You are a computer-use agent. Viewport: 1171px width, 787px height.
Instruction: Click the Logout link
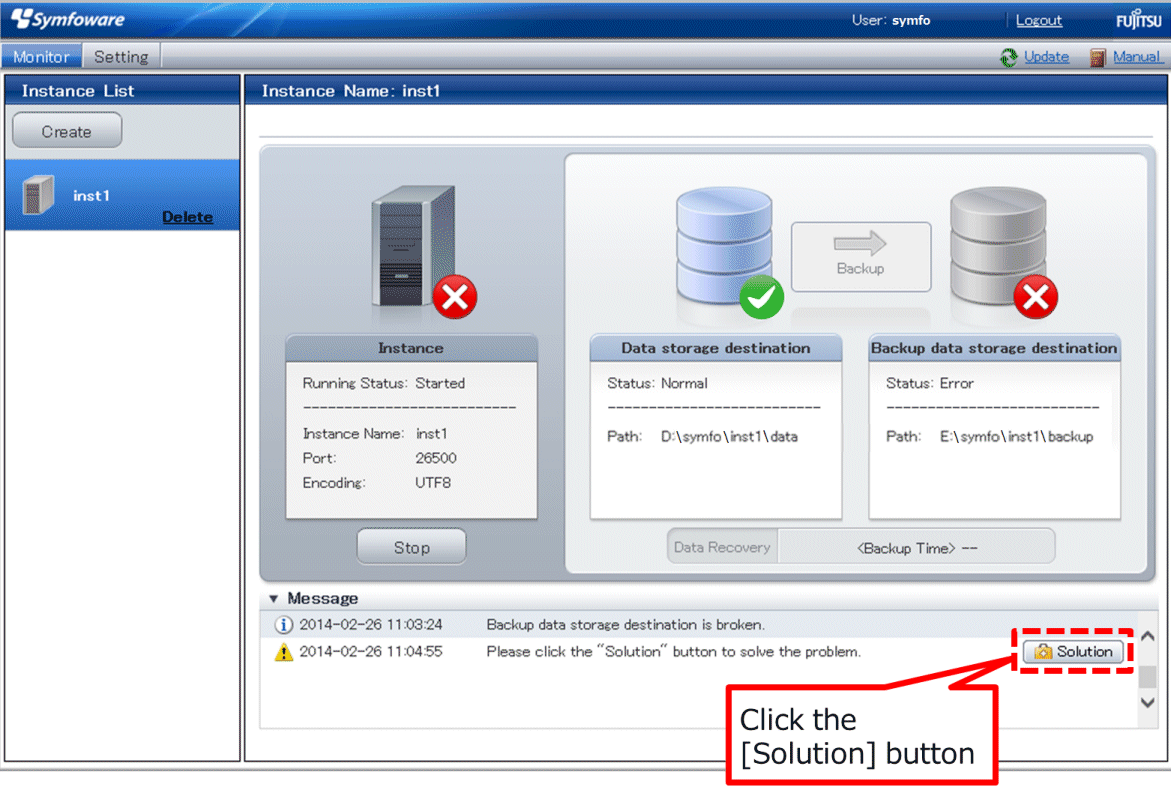point(1039,20)
